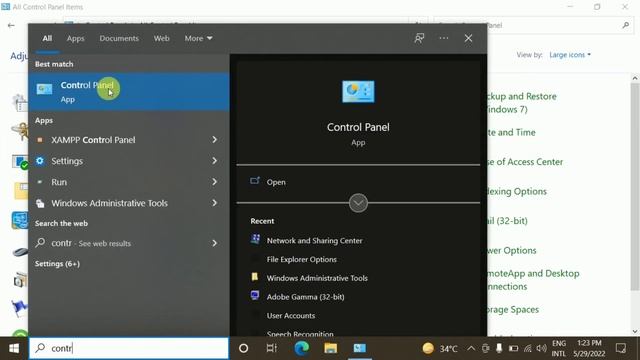Image resolution: width=640 pixels, height=360 pixels.
Task: Open the search feedback person icon
Action: [419, 38]
